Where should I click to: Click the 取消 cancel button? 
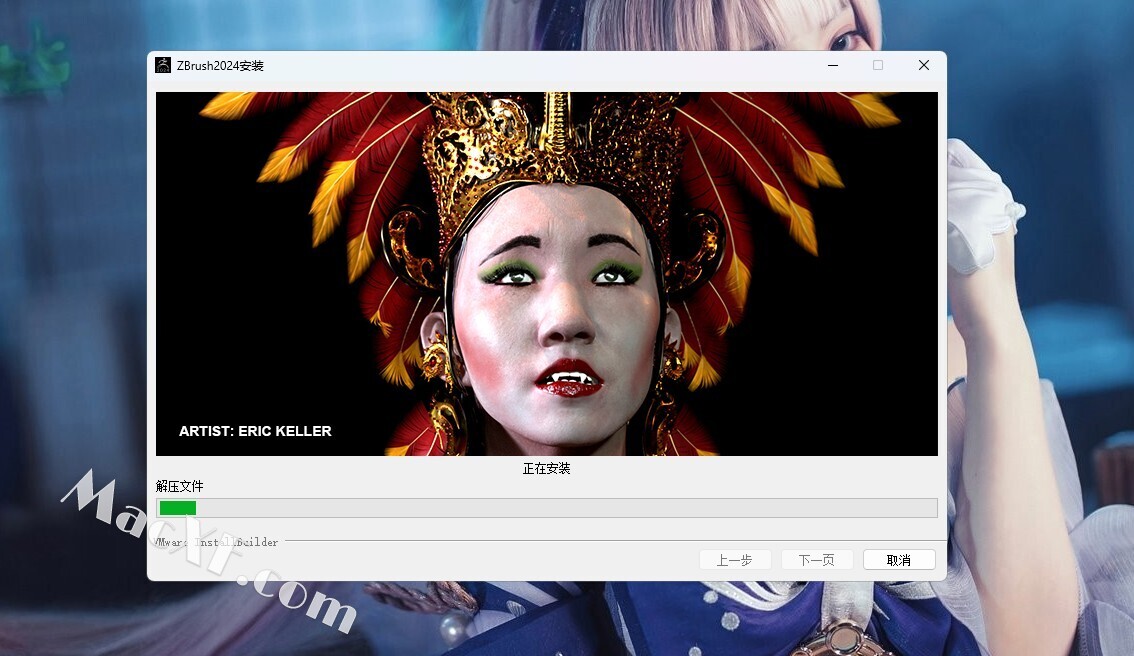coord(899,560)
